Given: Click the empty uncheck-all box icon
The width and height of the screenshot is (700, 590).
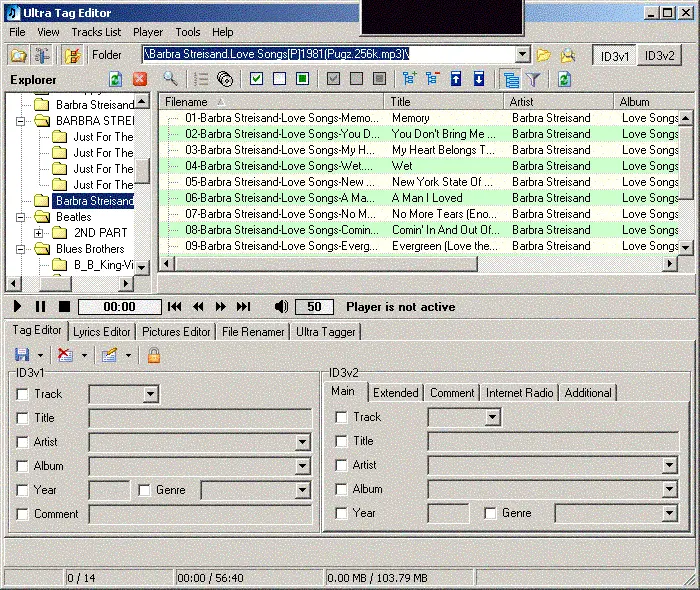Looking at the screenshot, I should [x=279, y=79].
